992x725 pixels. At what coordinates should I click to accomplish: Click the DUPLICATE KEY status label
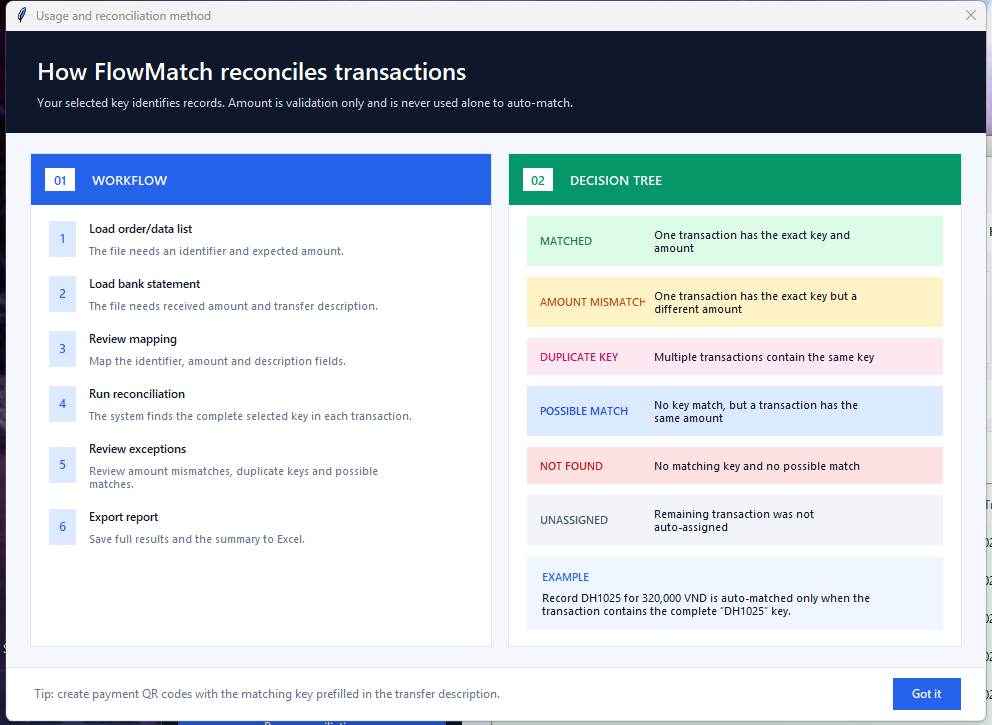point(579,357)
